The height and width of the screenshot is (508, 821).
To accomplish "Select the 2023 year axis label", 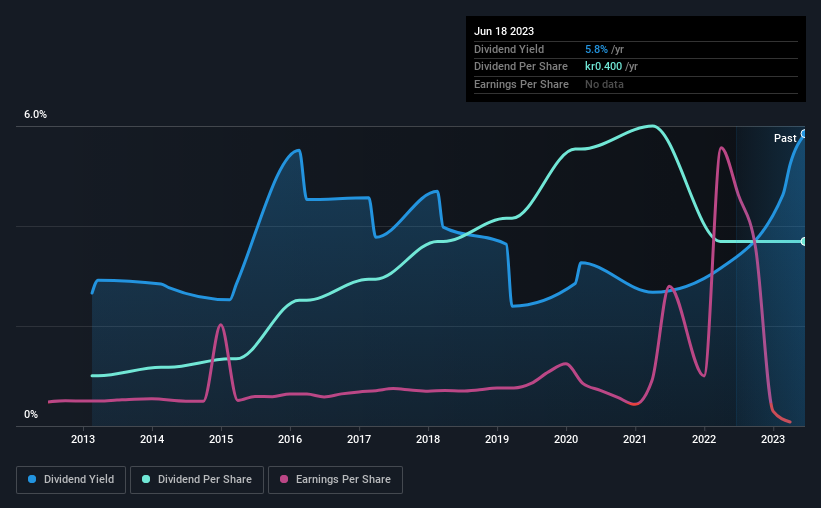I will pos(773,439).
